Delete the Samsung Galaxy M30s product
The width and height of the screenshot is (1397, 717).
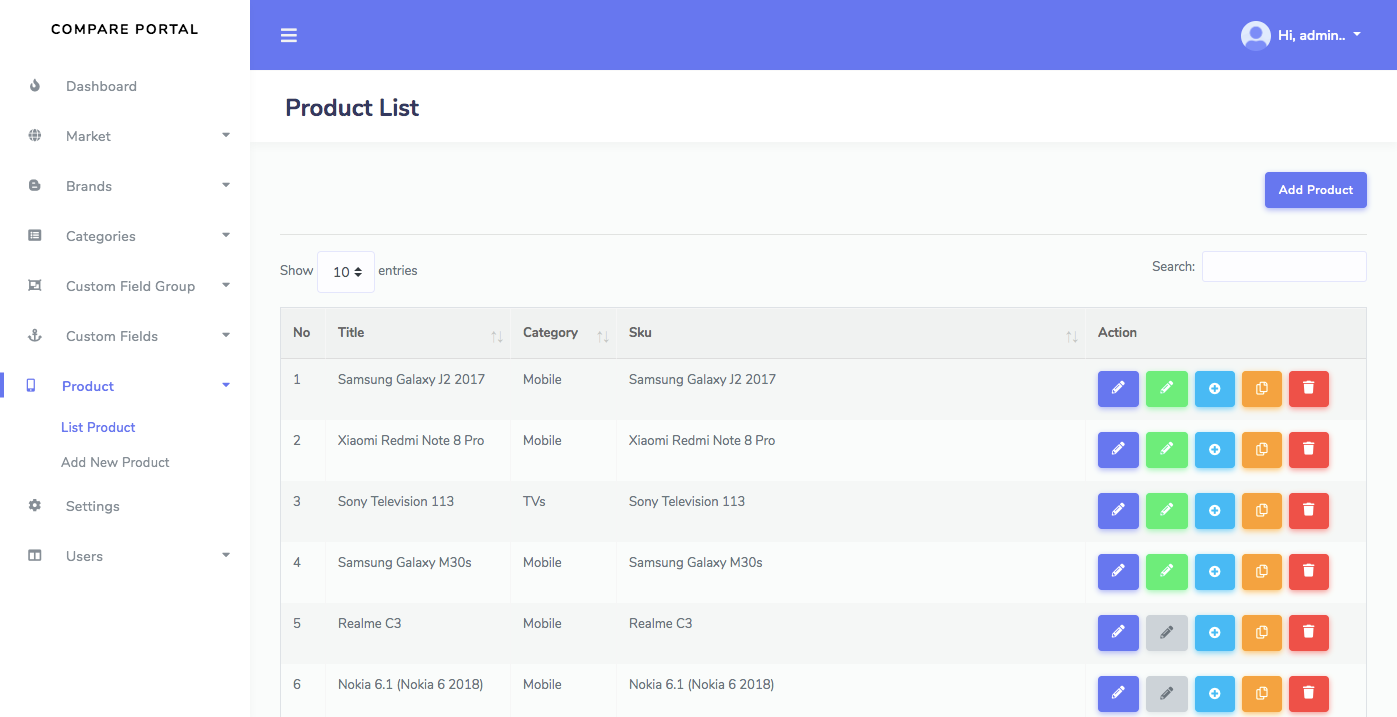click(x=1309, y=572)
